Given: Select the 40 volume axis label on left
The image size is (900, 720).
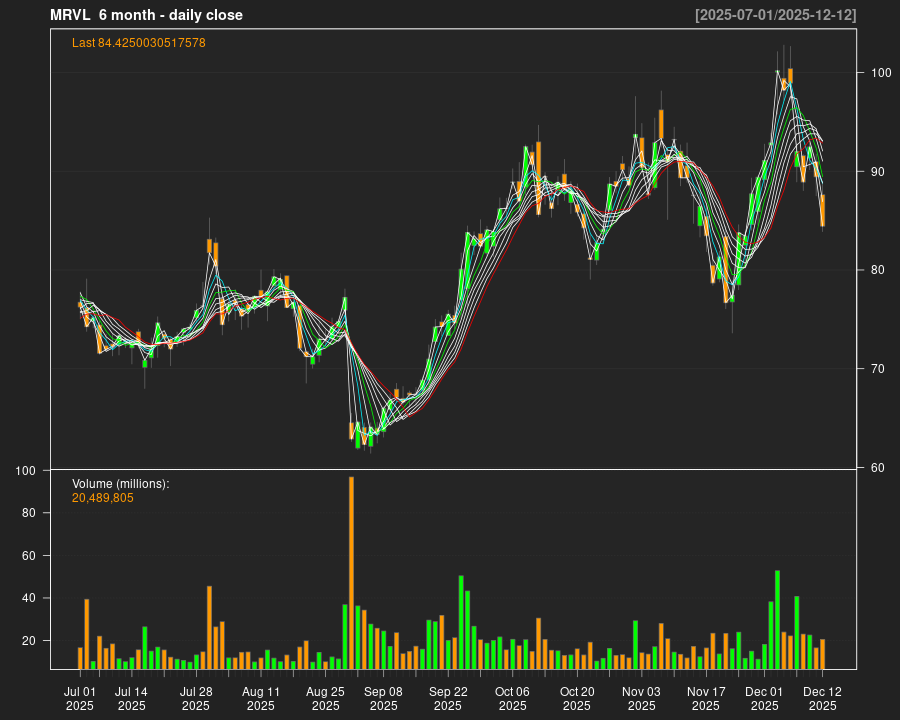Looking at the screenshot, I should [30, 598].
